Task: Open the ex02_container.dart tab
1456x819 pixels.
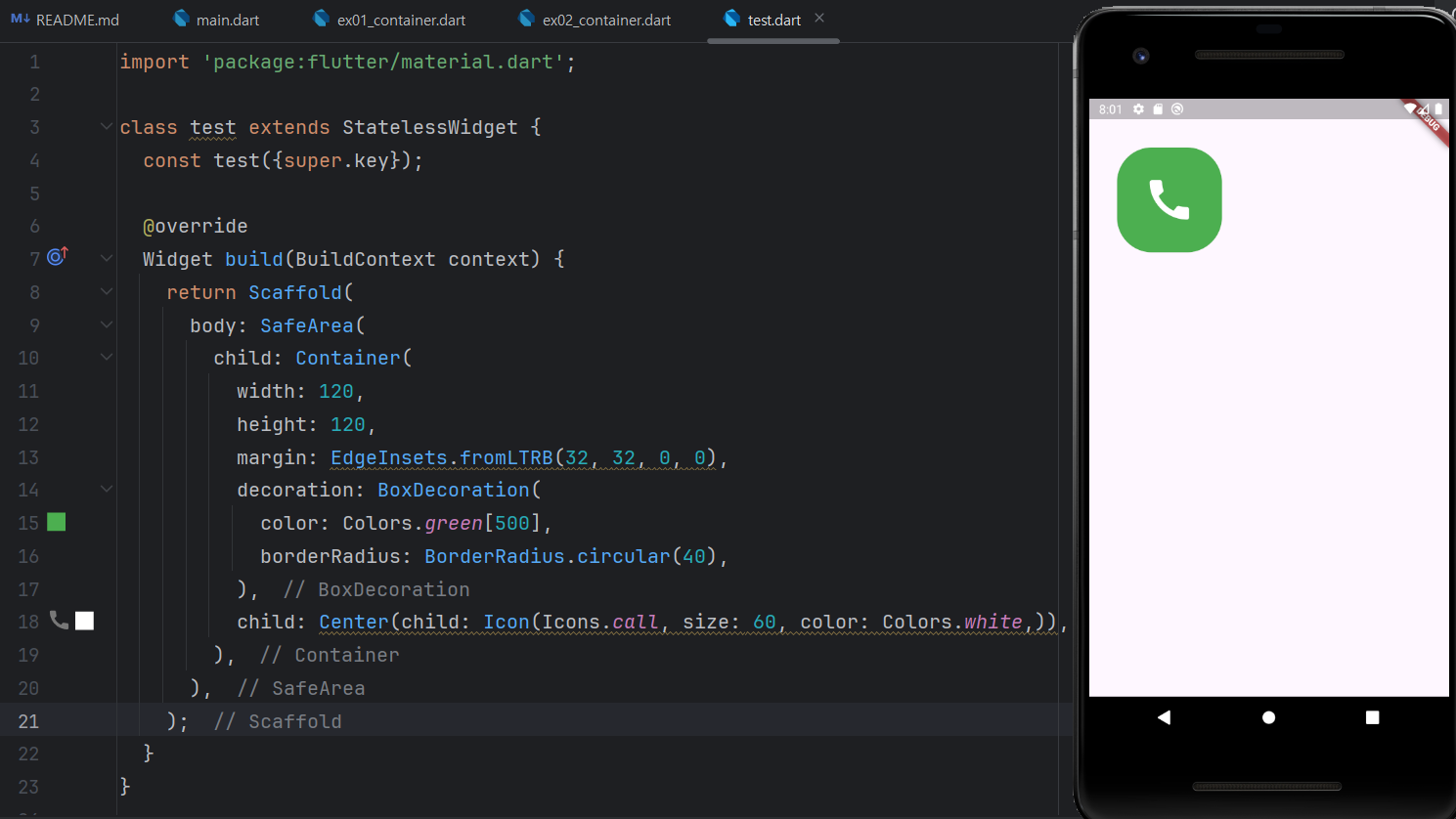Action: (x=595, y=20)
